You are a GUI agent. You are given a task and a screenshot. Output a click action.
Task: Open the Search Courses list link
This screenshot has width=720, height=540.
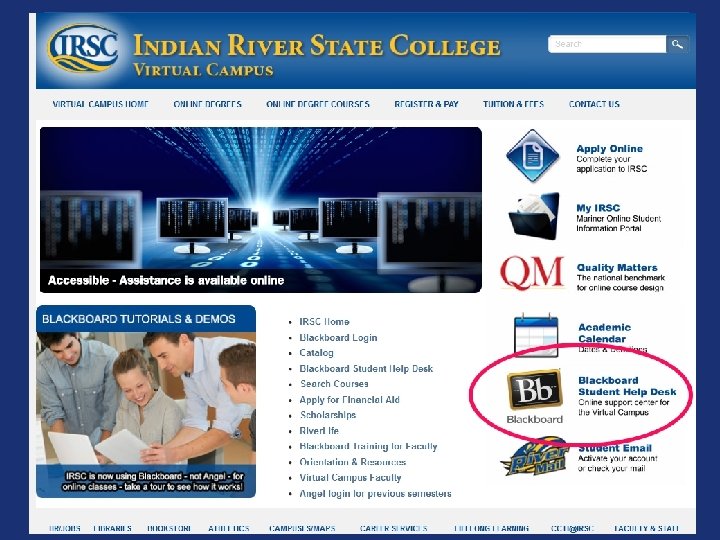(334, 384)
